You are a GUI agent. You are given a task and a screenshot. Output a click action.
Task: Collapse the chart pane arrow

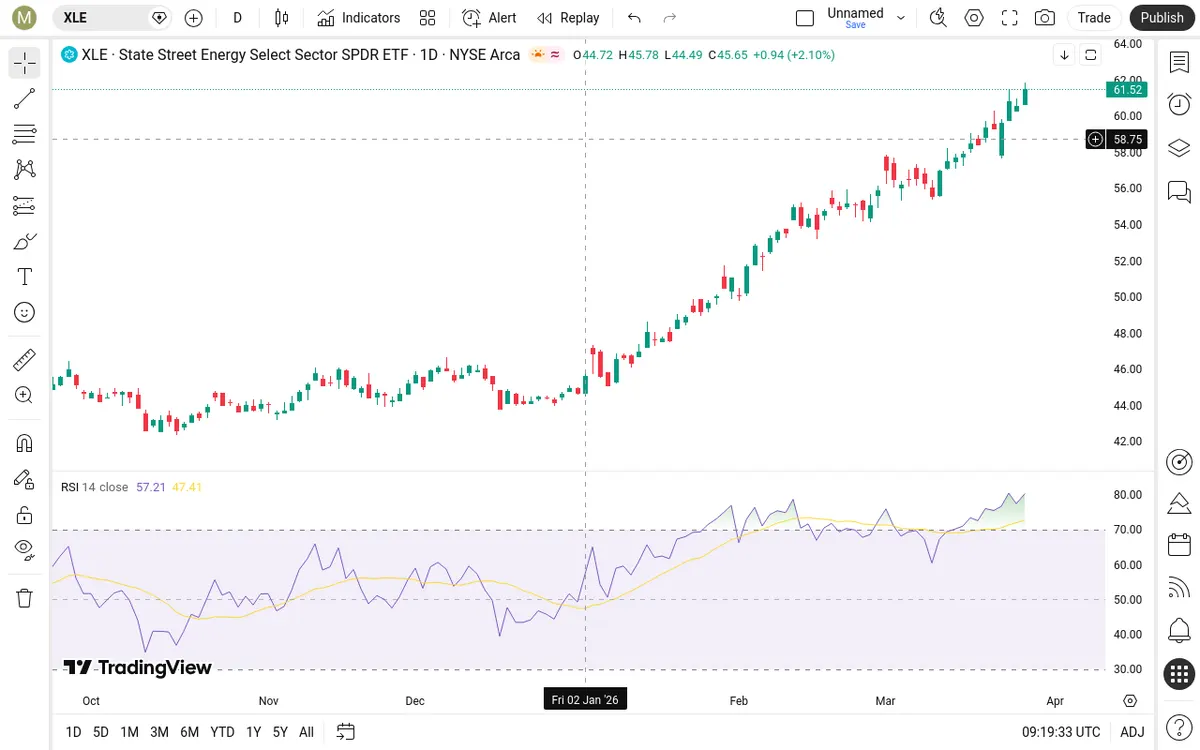coord(1064,55)
